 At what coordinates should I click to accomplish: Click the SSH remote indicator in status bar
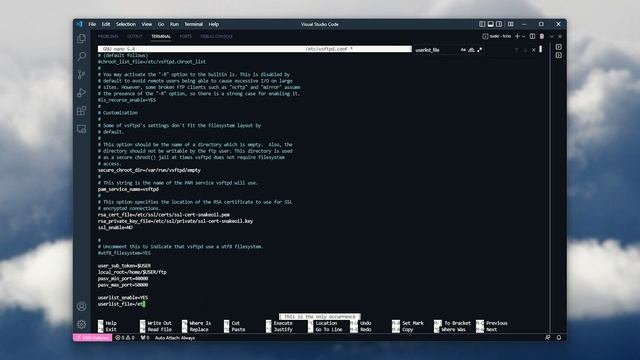point(93,338)
